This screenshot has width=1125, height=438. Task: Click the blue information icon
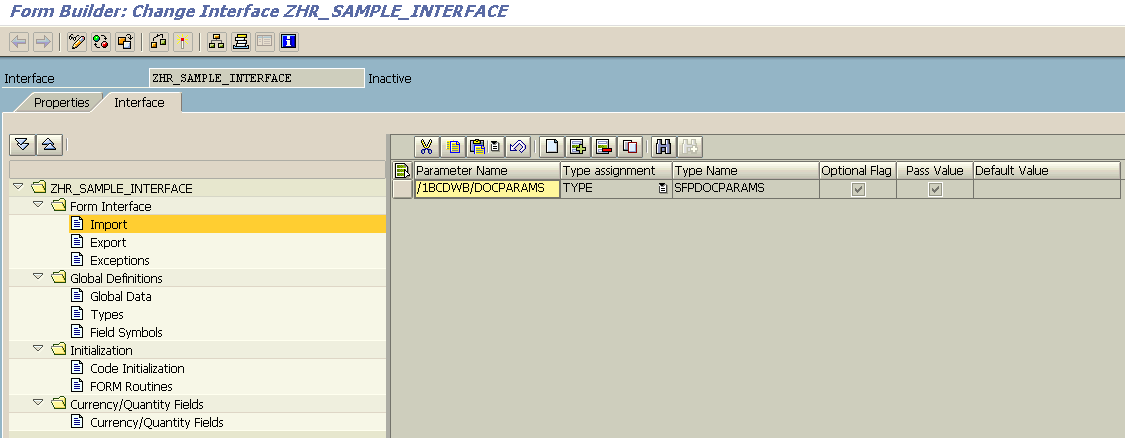pyautogui.click(x=288, y=42)
